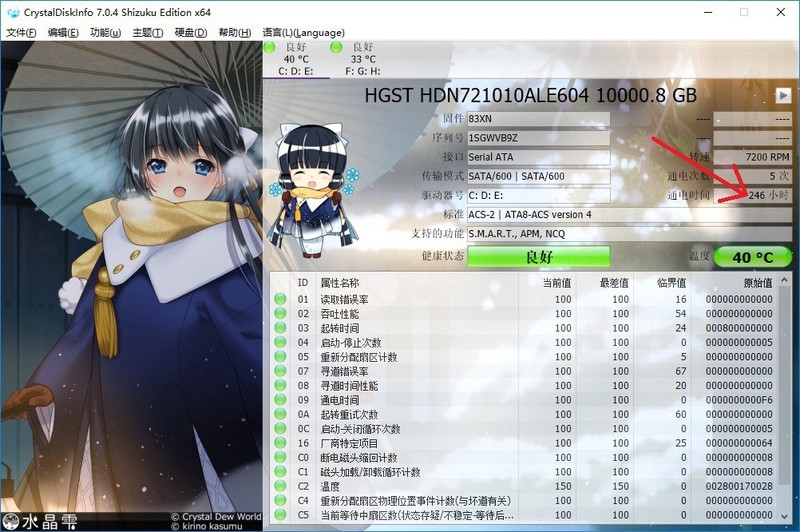This screenshot has width=800, height=532.
Task: Click the power-on count field 5 次
Action: pos(753,176)
